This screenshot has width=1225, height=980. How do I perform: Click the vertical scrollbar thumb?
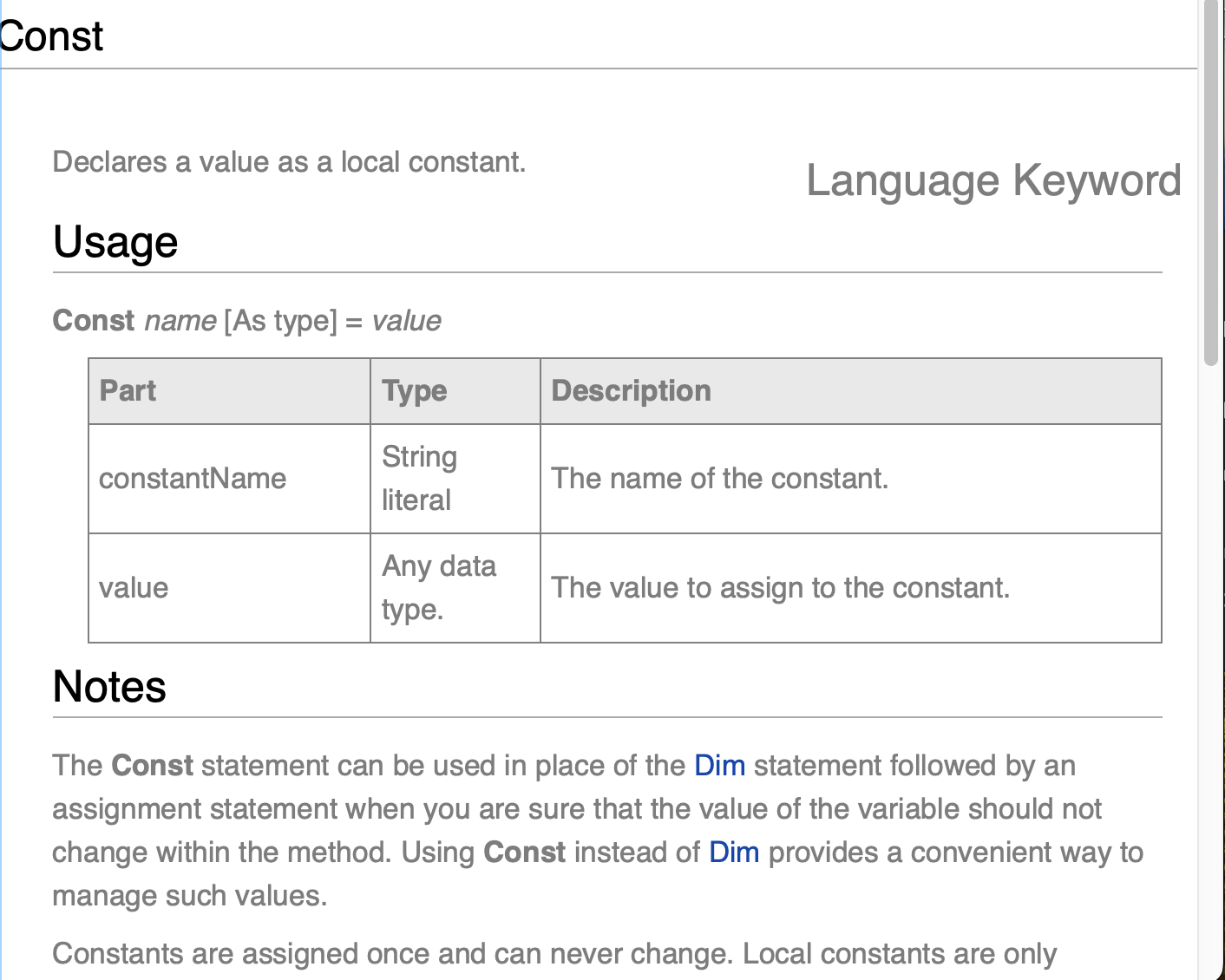coord(1211,182)
